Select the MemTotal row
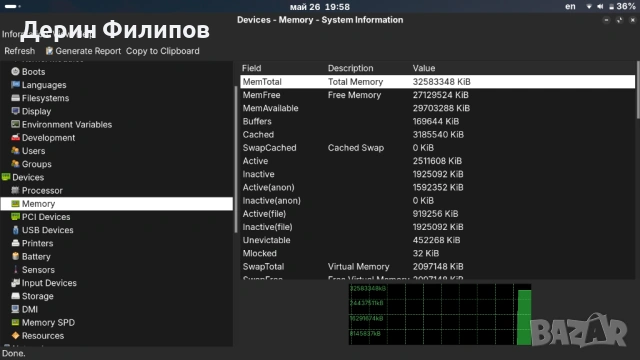640x360 pixels. click(x=438, y=82)
